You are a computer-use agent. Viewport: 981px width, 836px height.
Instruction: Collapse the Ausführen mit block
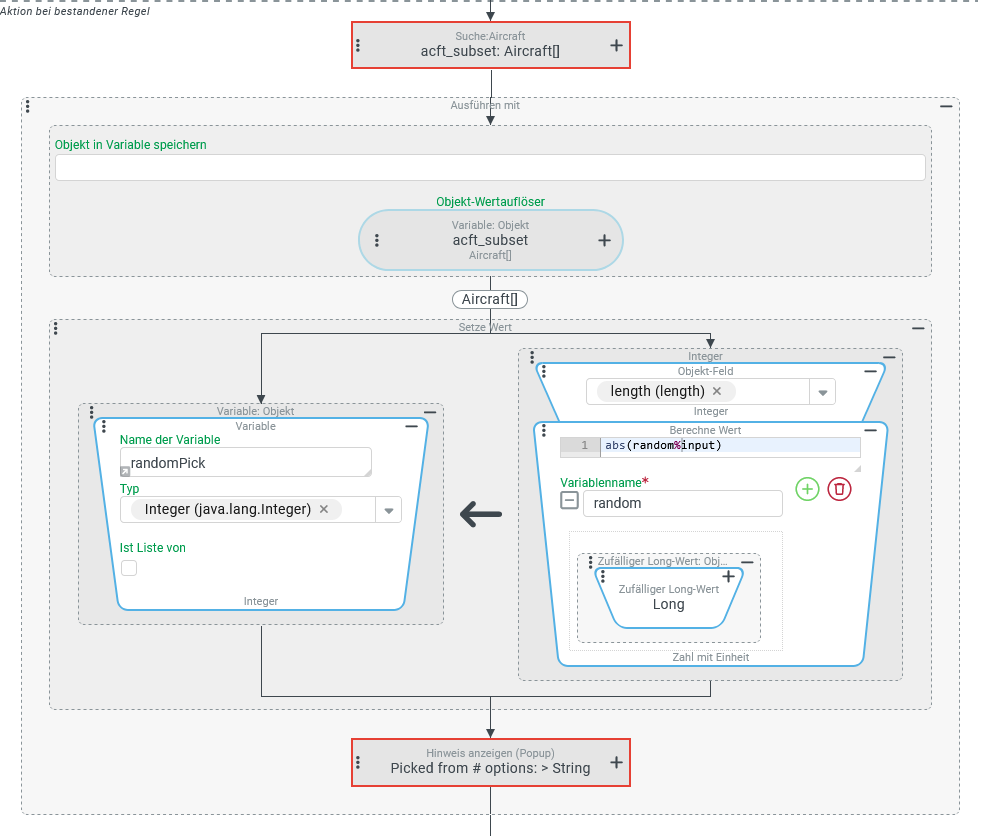click(946, 106)
